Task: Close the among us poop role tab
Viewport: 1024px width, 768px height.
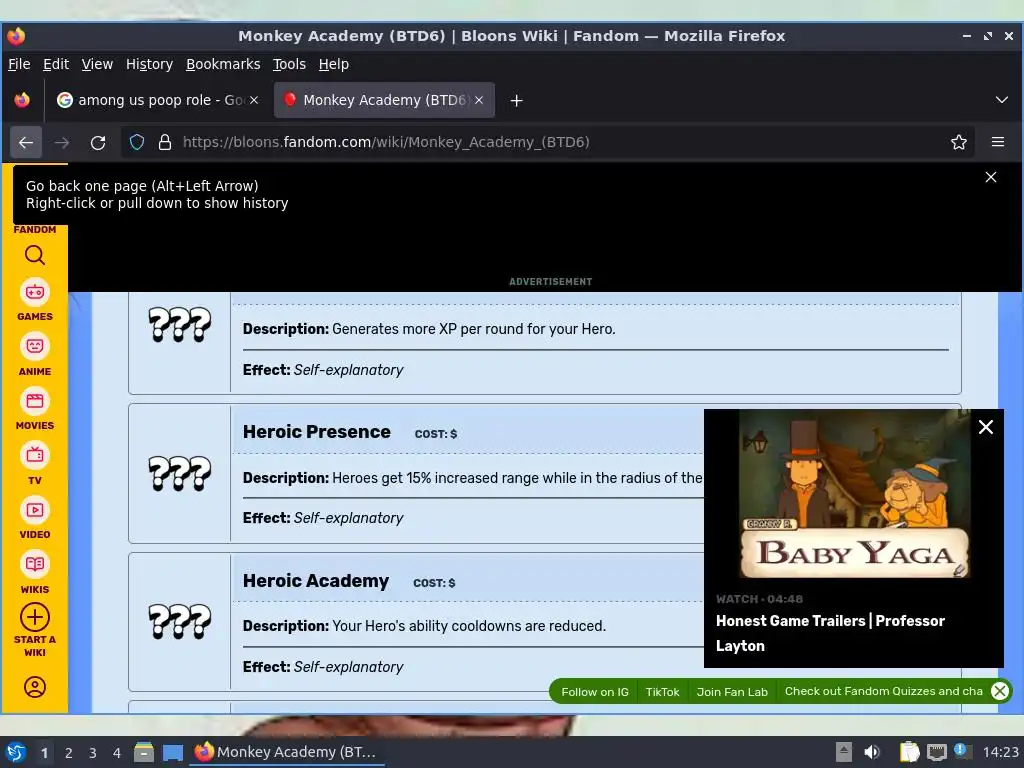Action: [254, 100]
